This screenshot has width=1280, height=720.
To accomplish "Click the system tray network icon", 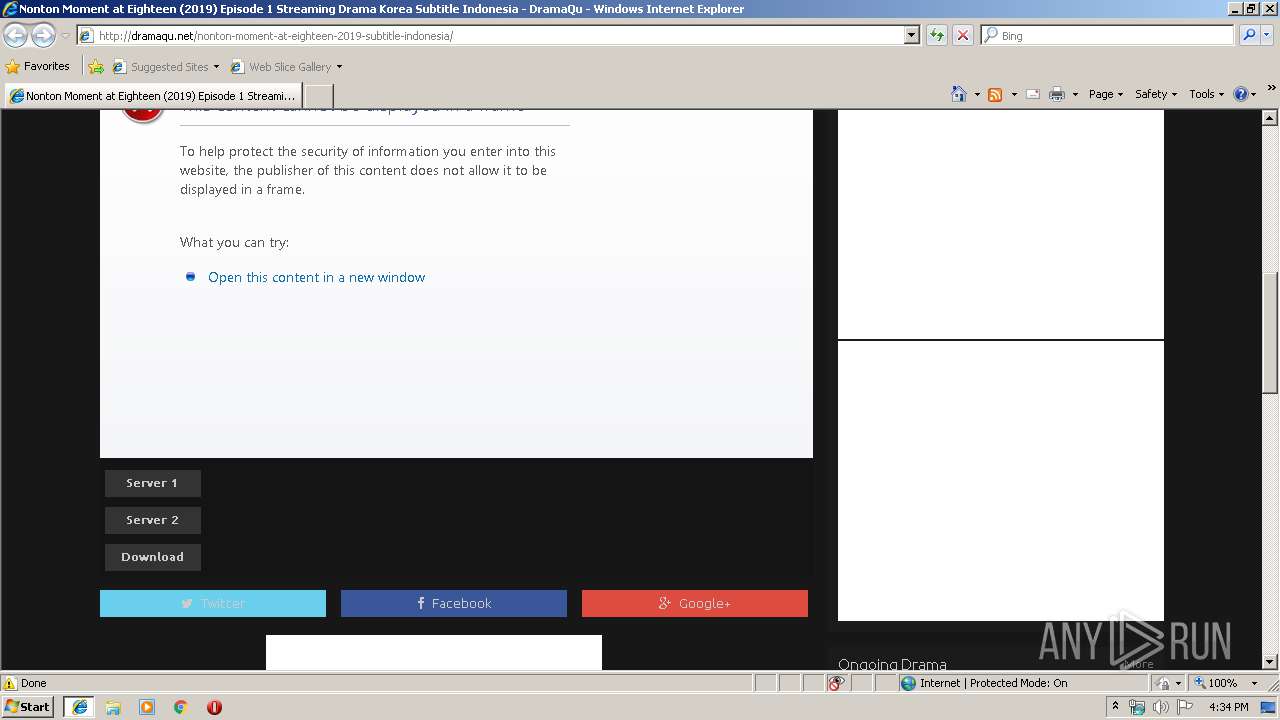I will tap(1137, 707).
